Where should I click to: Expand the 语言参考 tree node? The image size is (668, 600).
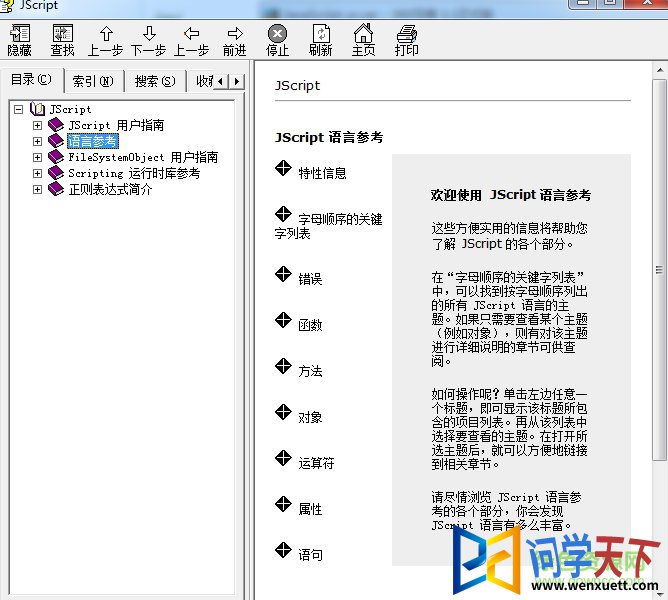coord(37,141)
